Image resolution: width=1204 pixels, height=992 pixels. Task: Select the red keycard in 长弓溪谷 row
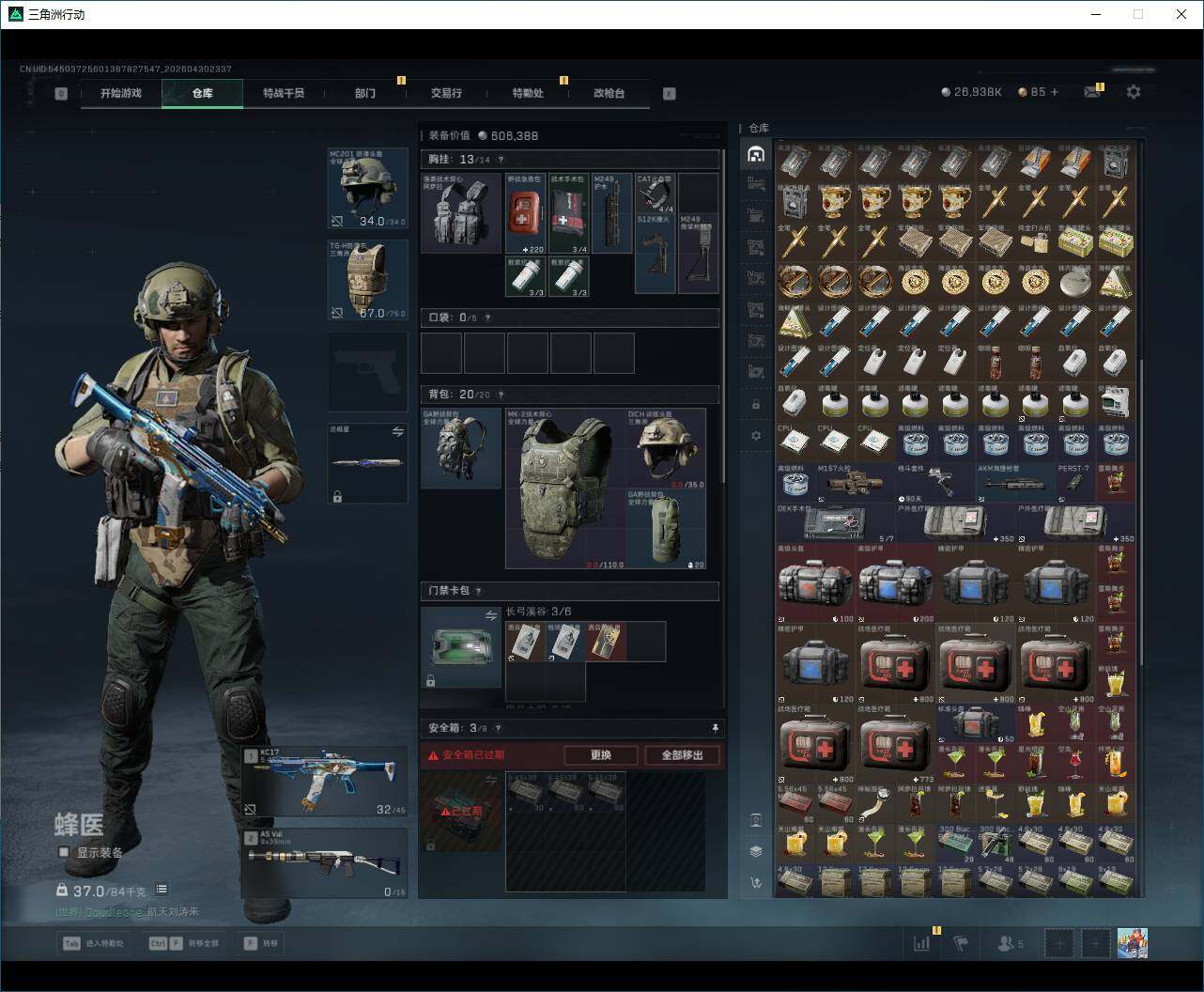click(606, 641)
